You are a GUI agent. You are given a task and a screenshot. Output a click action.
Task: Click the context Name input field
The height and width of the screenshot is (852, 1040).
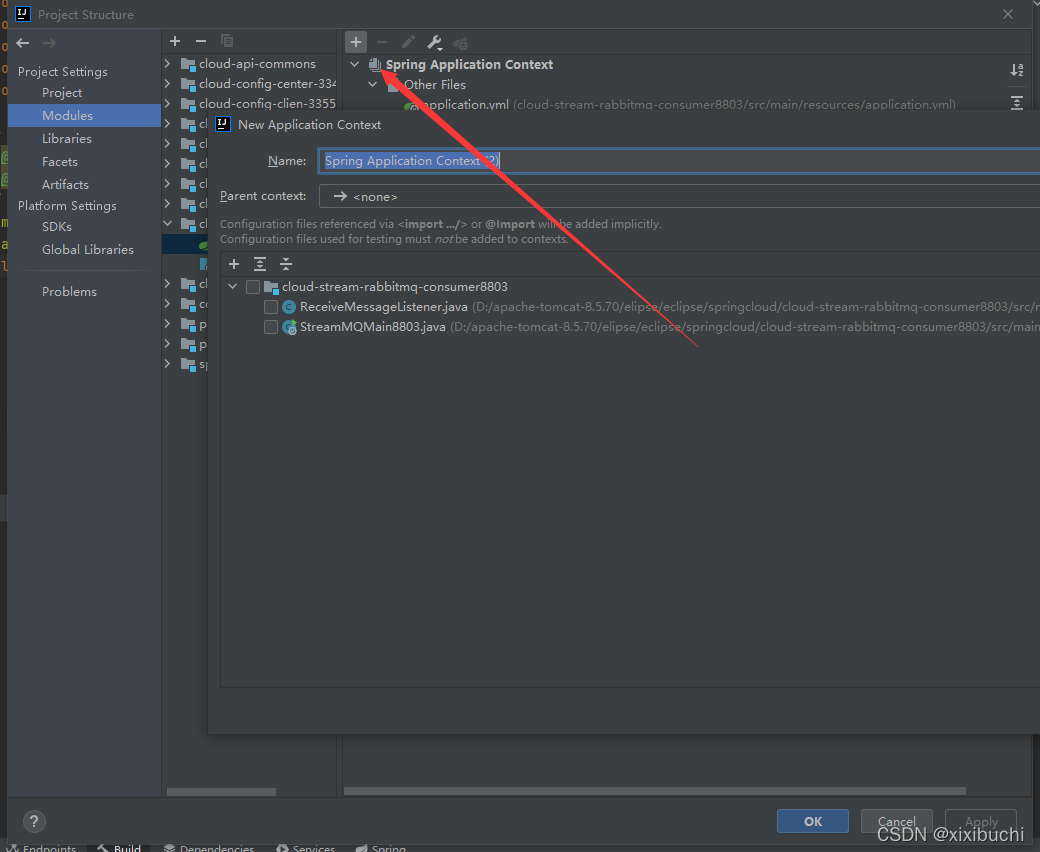pos(679,161)
